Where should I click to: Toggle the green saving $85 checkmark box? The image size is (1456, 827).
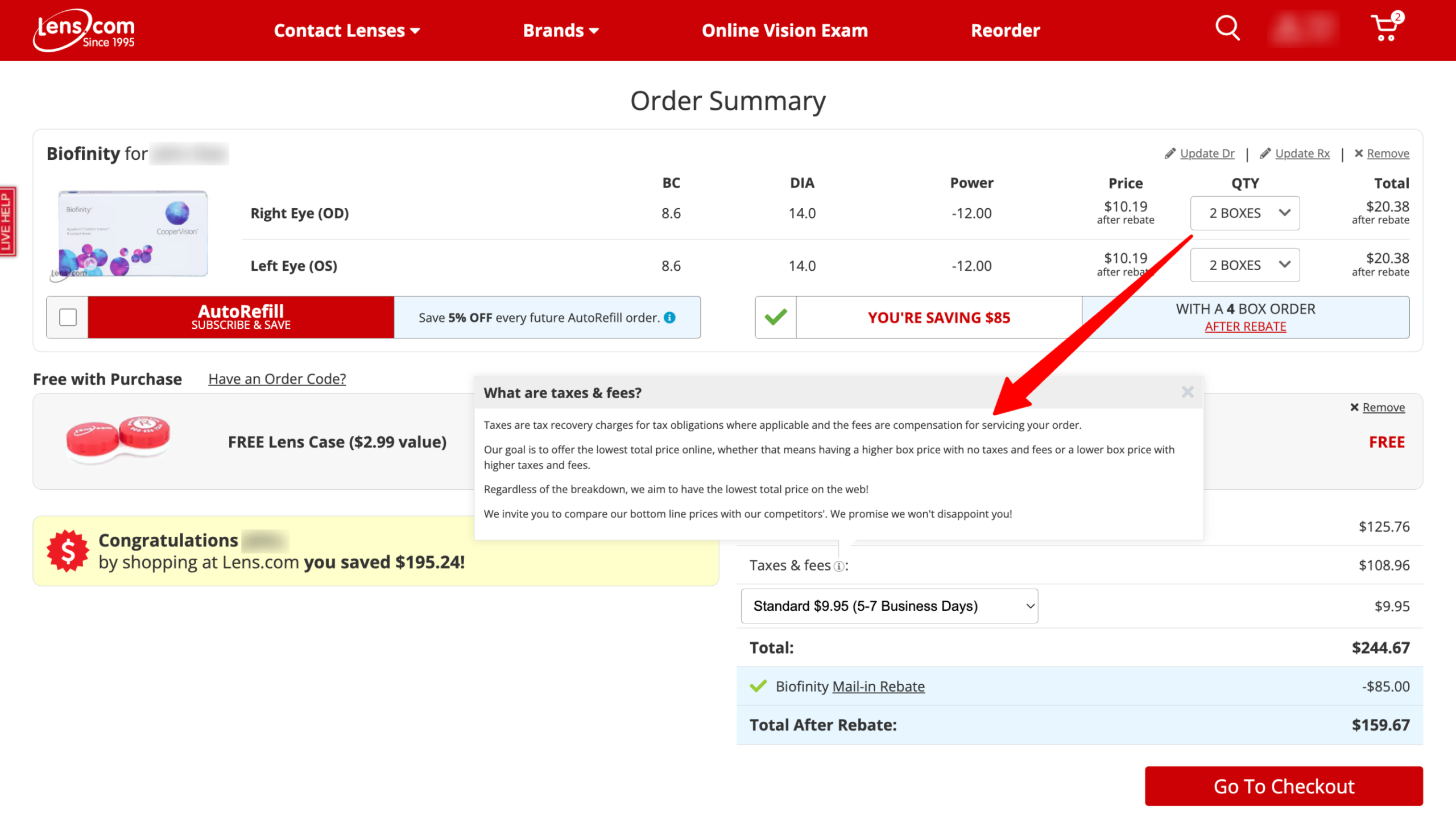tap(775, 317)
